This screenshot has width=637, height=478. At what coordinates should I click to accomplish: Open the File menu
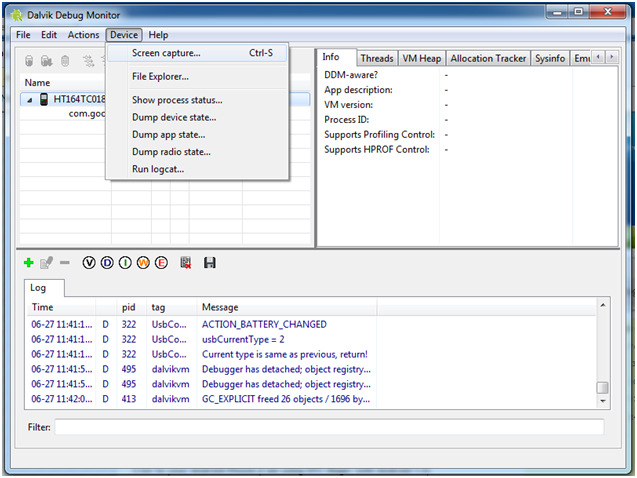point(23,35)
